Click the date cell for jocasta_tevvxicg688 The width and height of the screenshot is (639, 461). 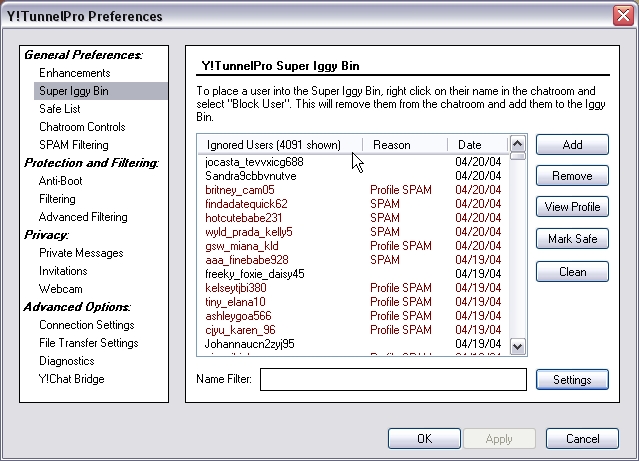point(478,162)
